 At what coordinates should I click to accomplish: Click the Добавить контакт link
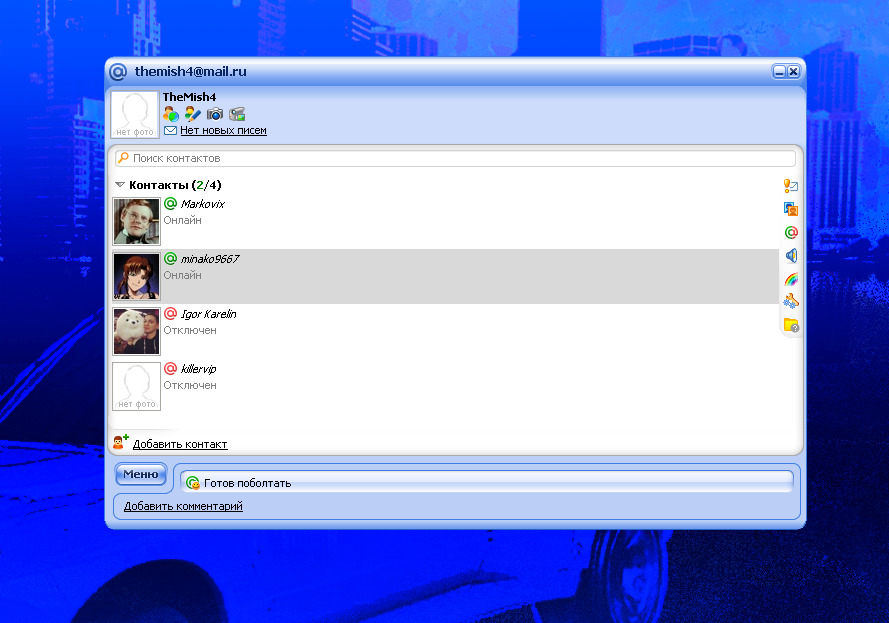pyautogui.click(x=180, y=444)
